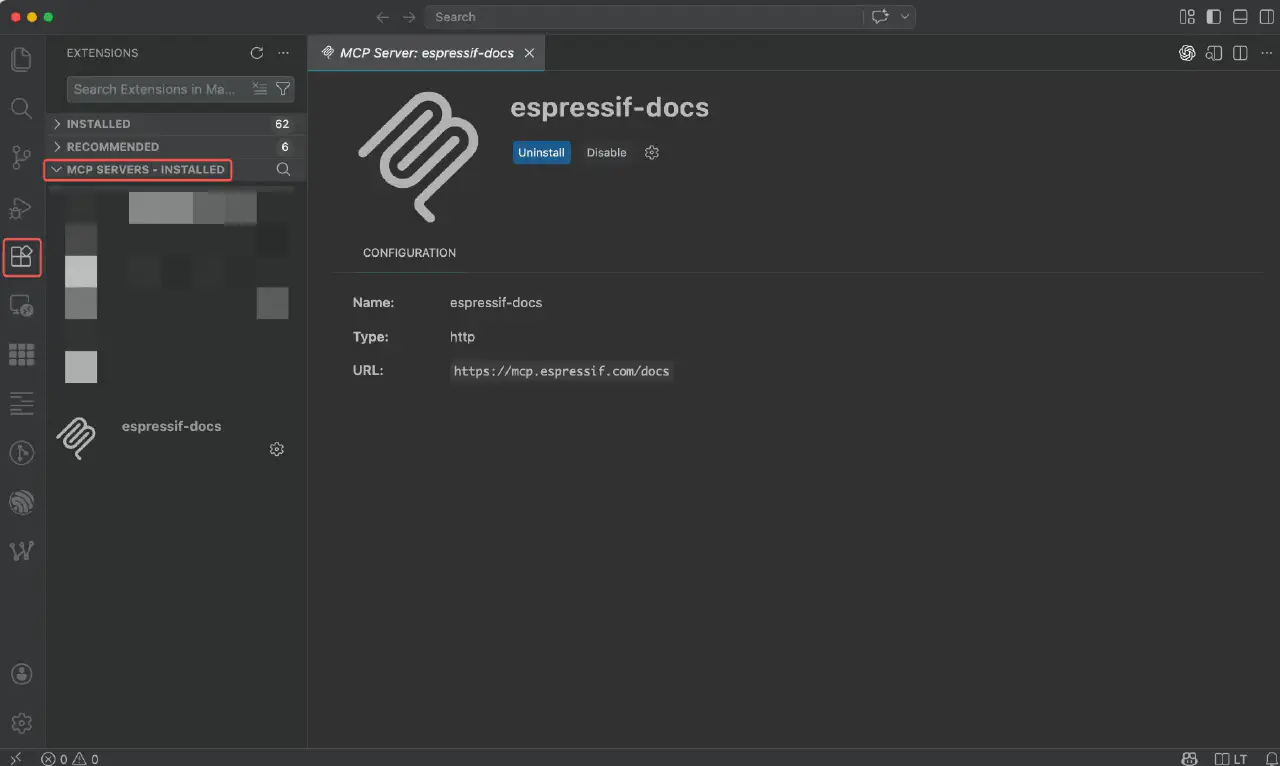Expand the INSTALLED section

click(x=176, y=124)
